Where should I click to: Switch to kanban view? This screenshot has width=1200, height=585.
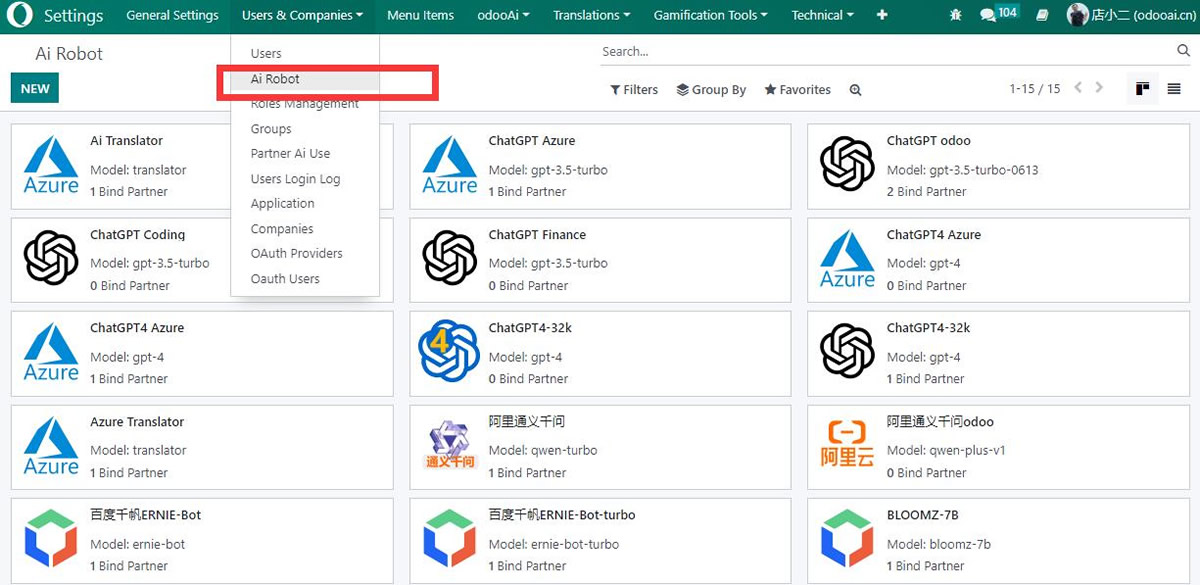pos(1142,89)
